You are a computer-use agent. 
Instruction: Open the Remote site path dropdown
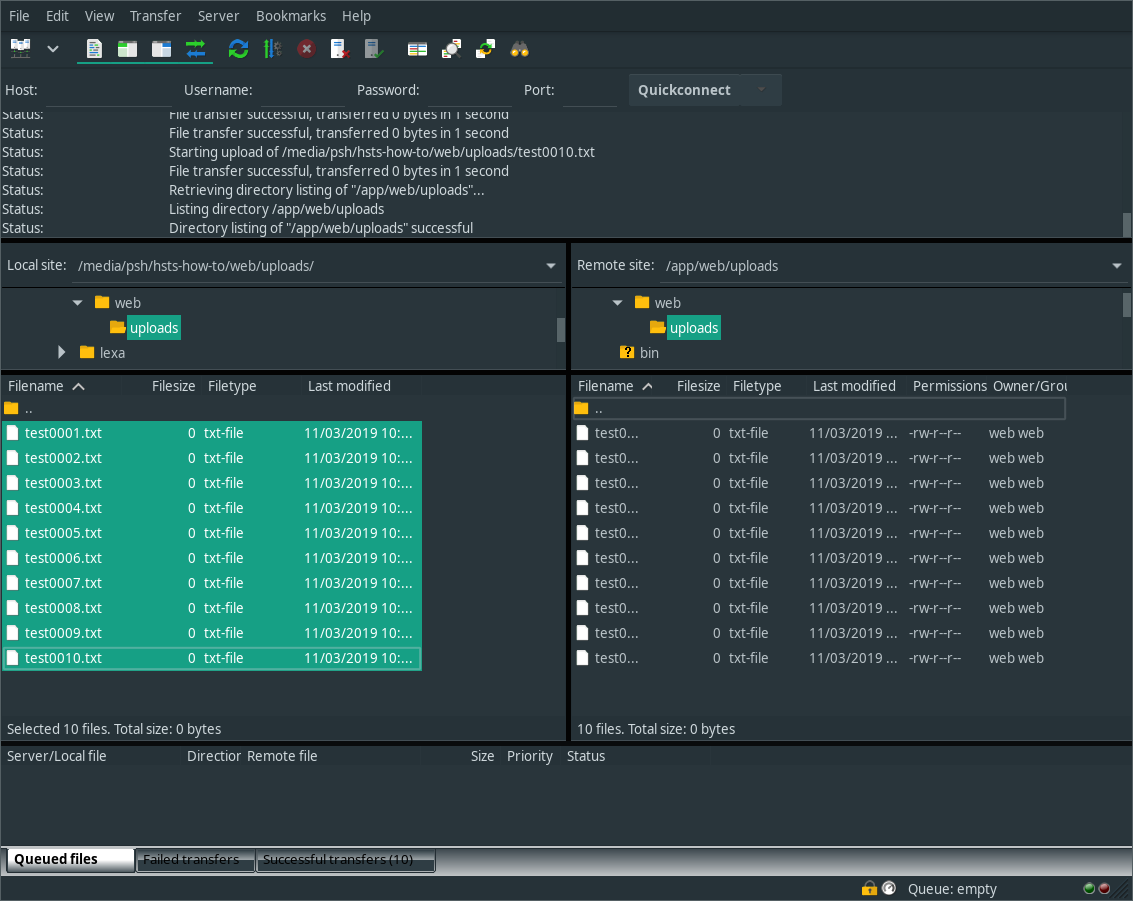point(1115,265)
